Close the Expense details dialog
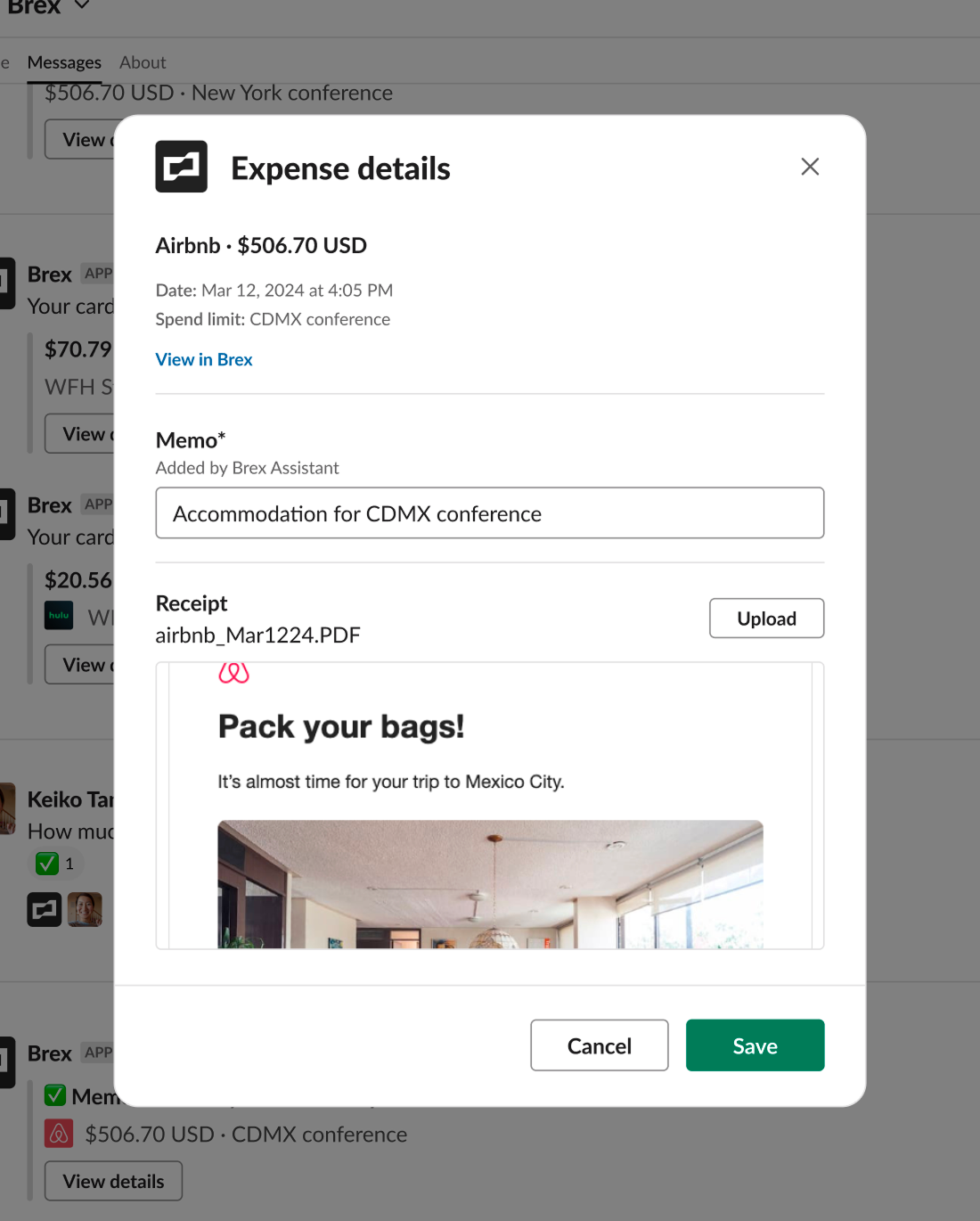 810,167
